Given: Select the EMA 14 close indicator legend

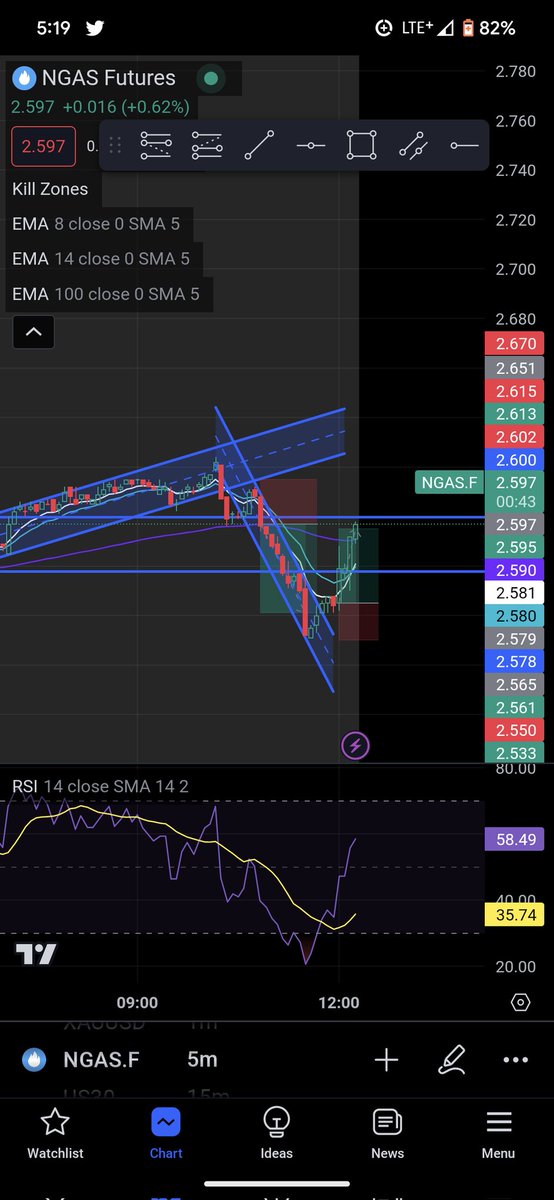Looking at the screenshot, I should point(101,259).
